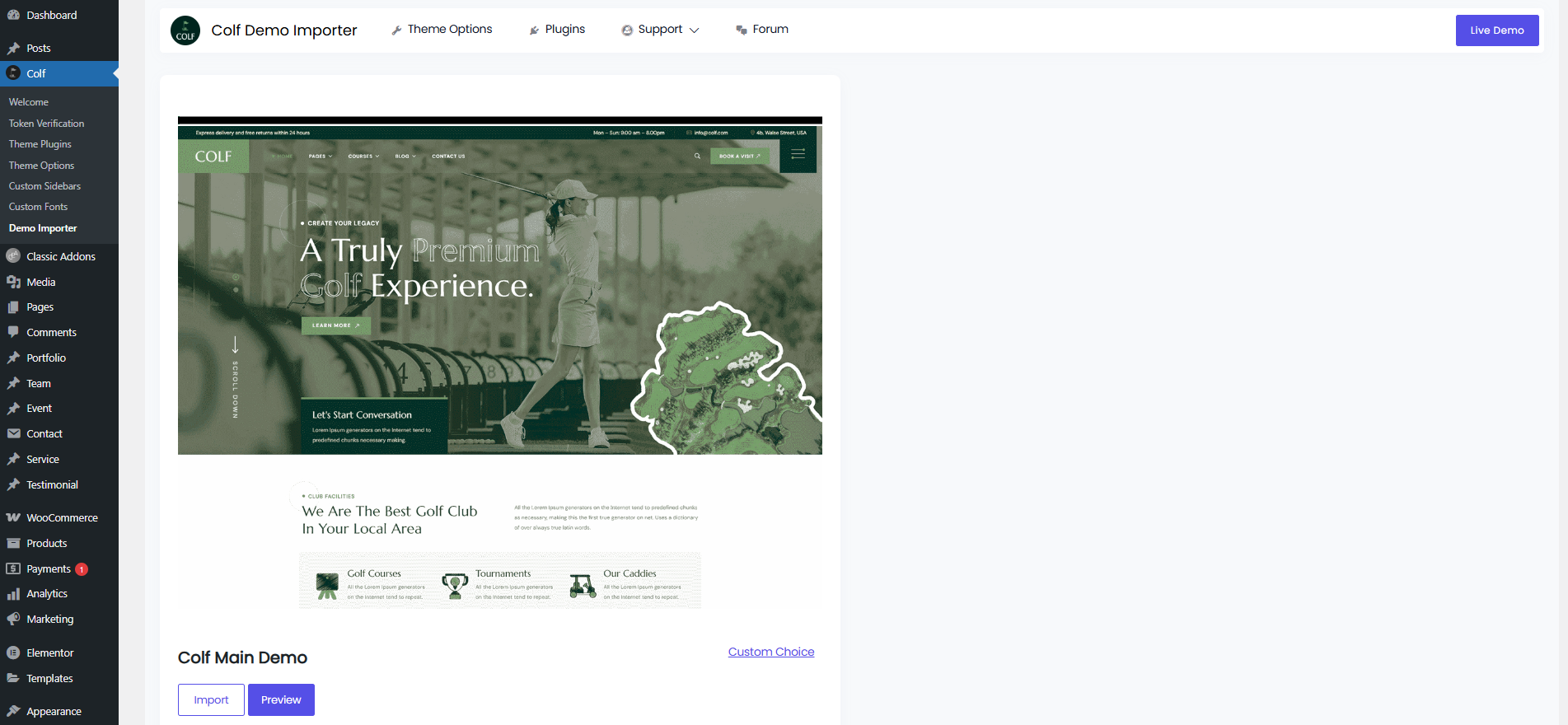Image resolution: width=1568 pixels, height=725 pixels.
Task: Click the Colf menu avatar icon
Action: point(13,73)
